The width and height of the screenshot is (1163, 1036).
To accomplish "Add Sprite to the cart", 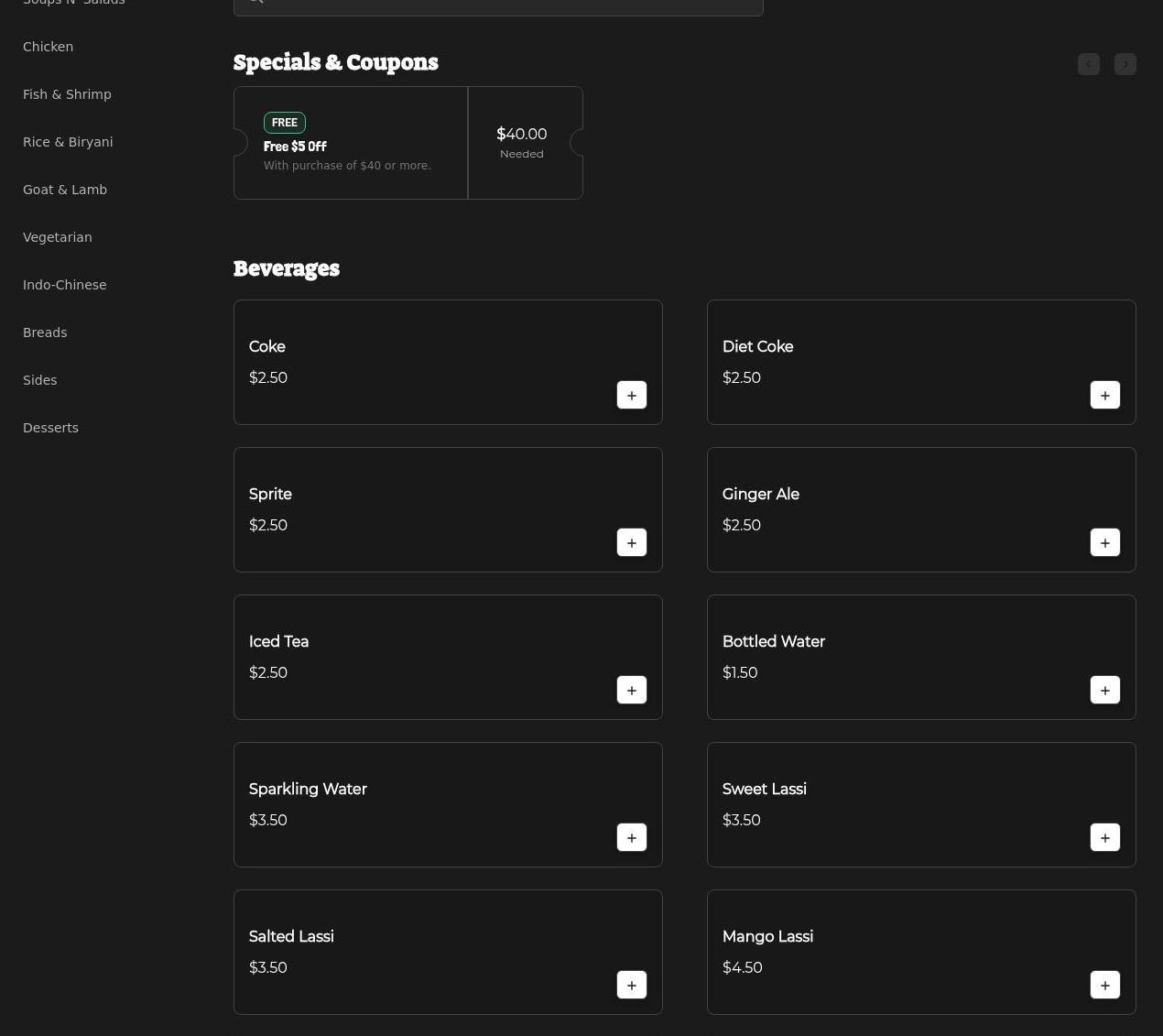I will [x=632, y=542].
